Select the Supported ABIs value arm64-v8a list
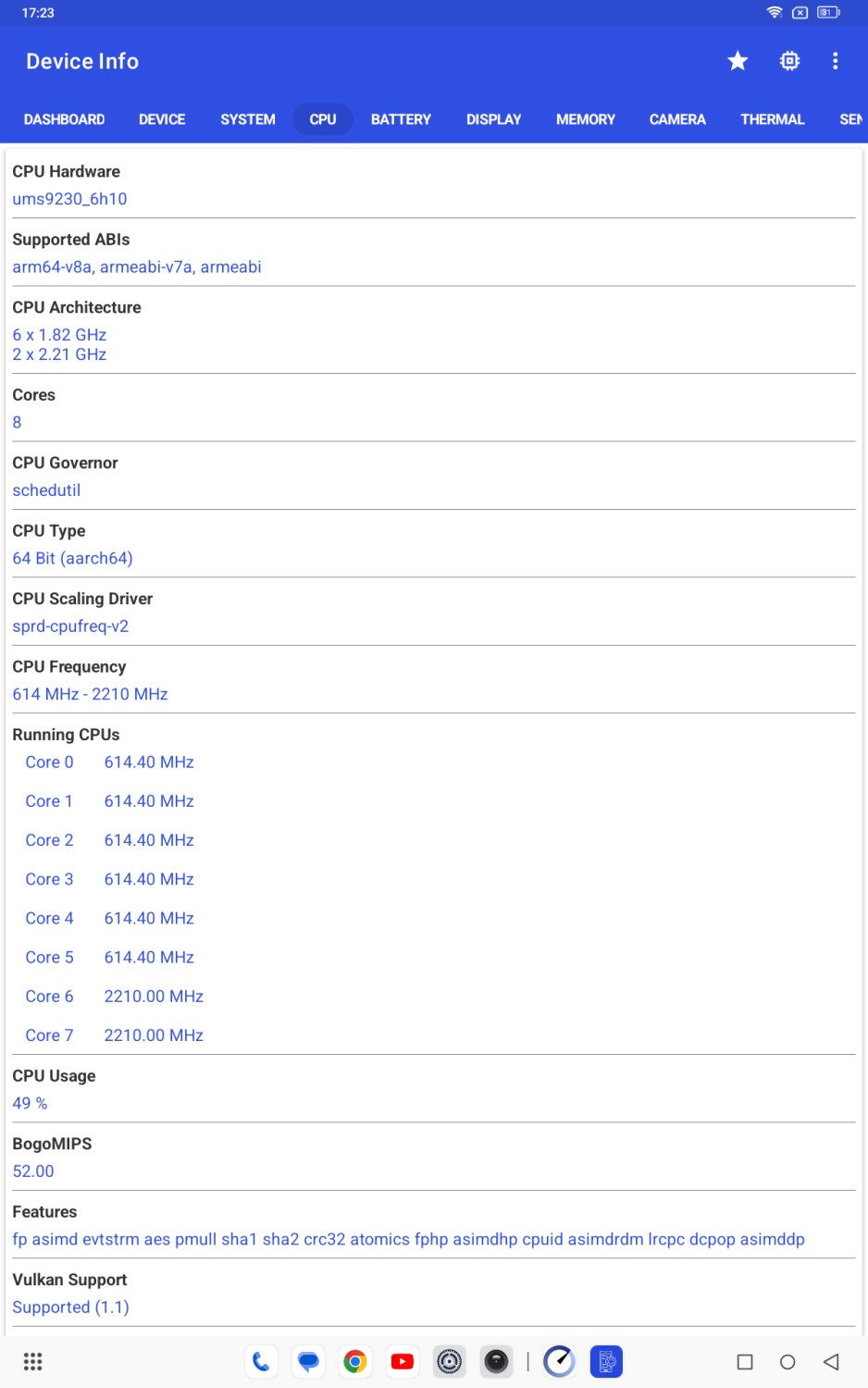Image resolution: width=868 pixels, height=1388 pixels. point(137,267)
